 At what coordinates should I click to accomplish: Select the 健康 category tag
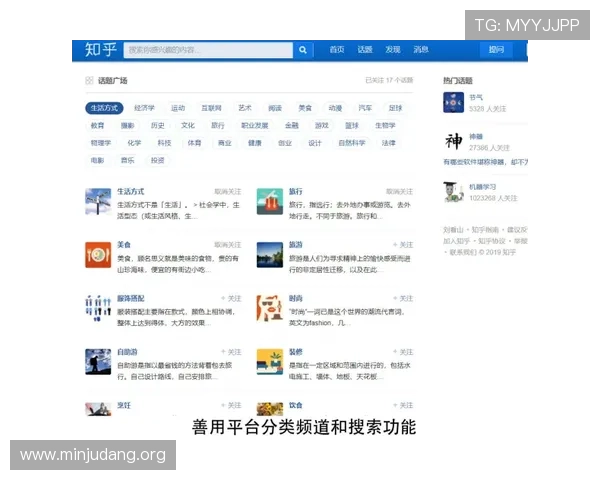coord(254,143)
